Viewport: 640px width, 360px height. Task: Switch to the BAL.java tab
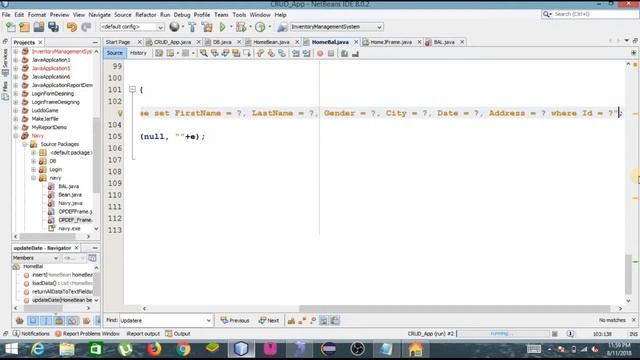444,42
